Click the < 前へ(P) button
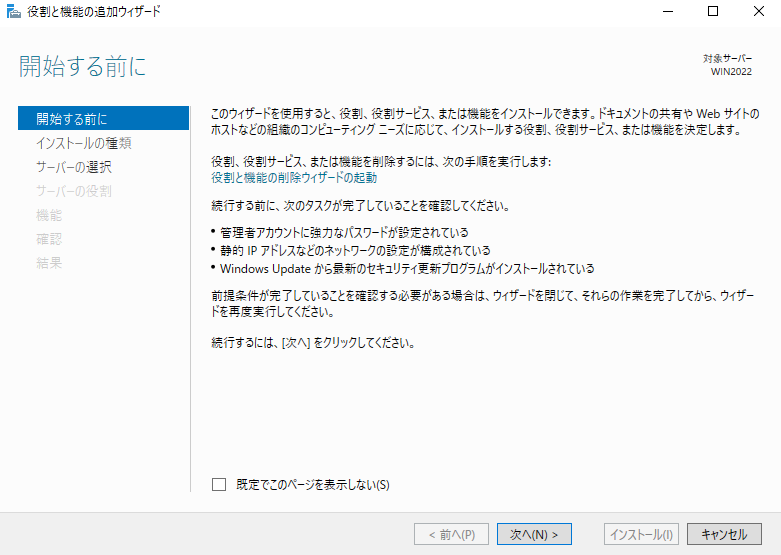This screenshot has height=555, width=781. (x=451, y=534)
